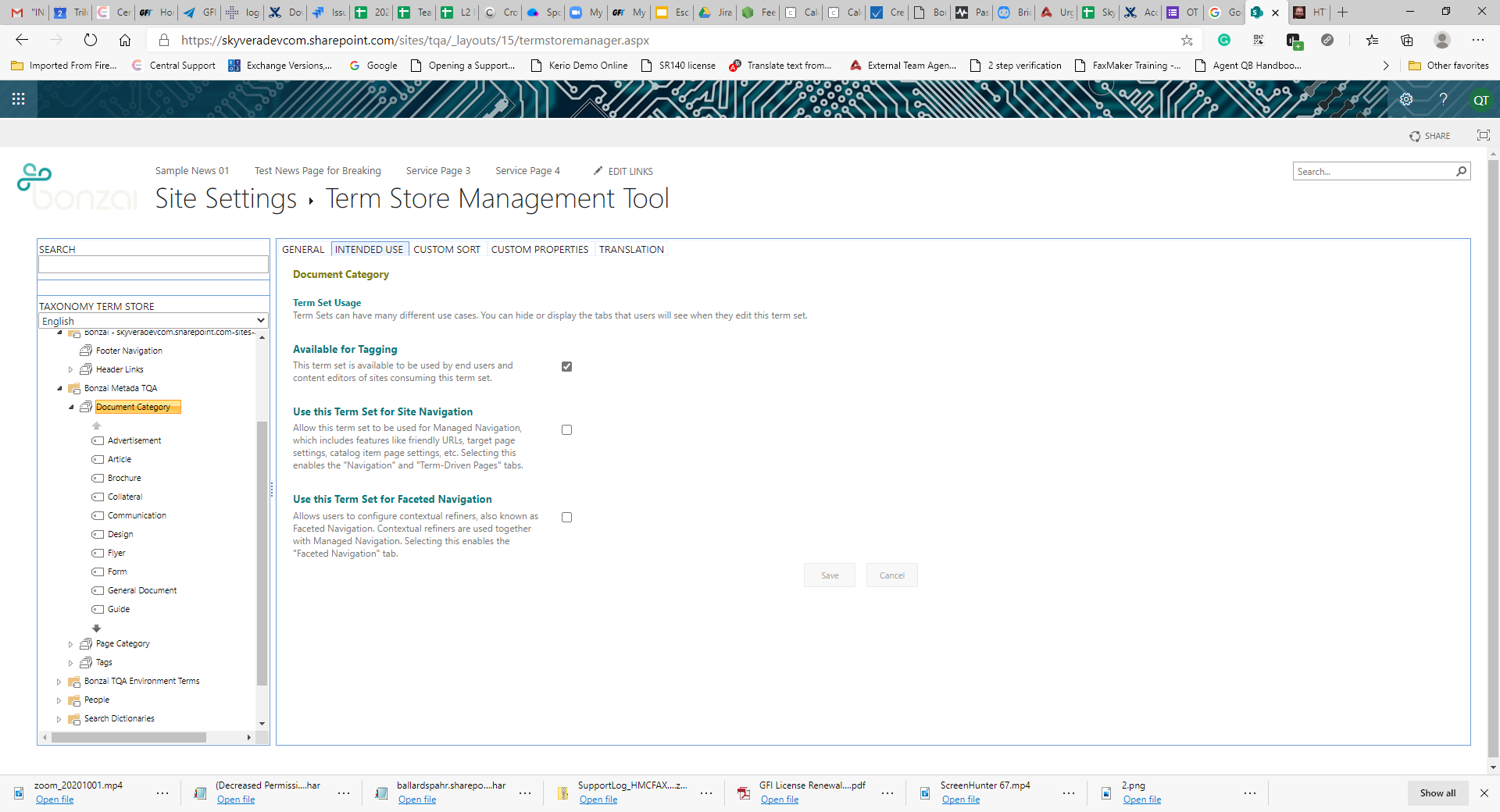Go to the browser home page icon
Viewport: 1500px width, 812px height.
pyautogui.click(x=125, y=40)
